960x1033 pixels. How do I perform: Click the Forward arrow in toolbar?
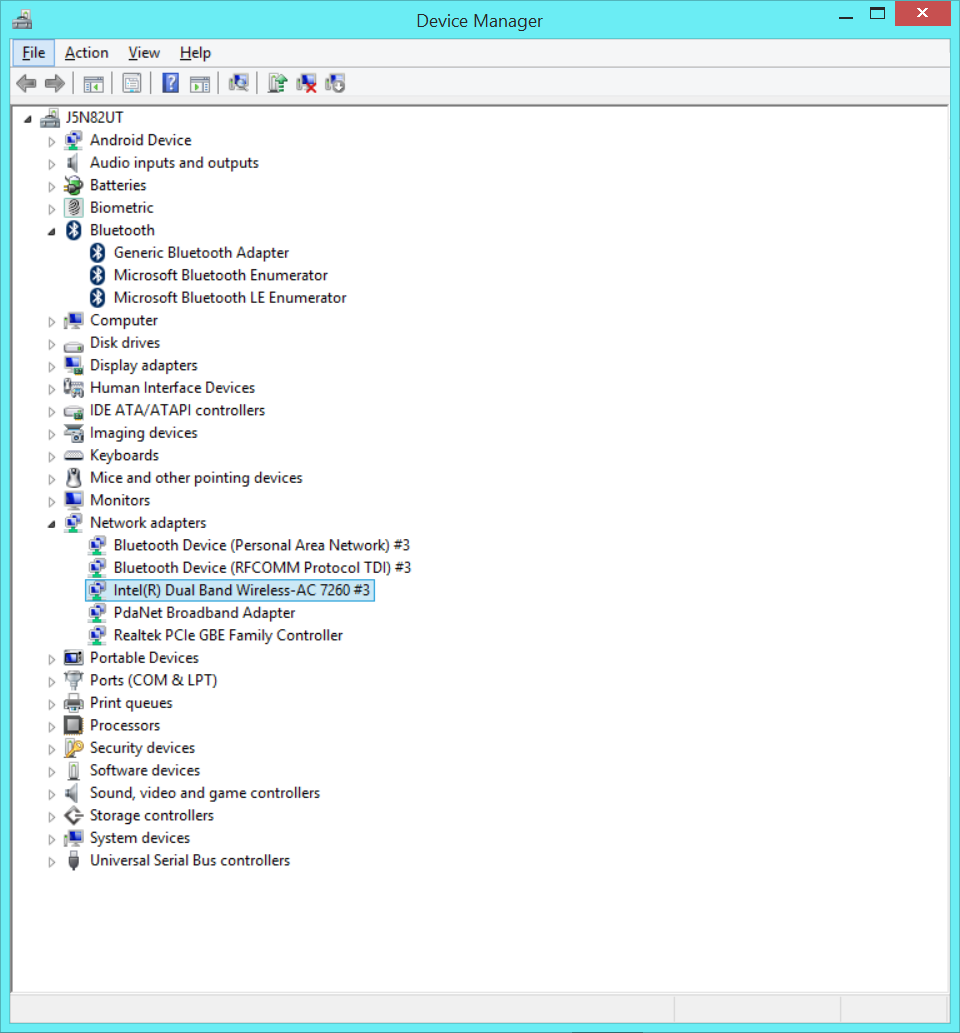(55, 84)
